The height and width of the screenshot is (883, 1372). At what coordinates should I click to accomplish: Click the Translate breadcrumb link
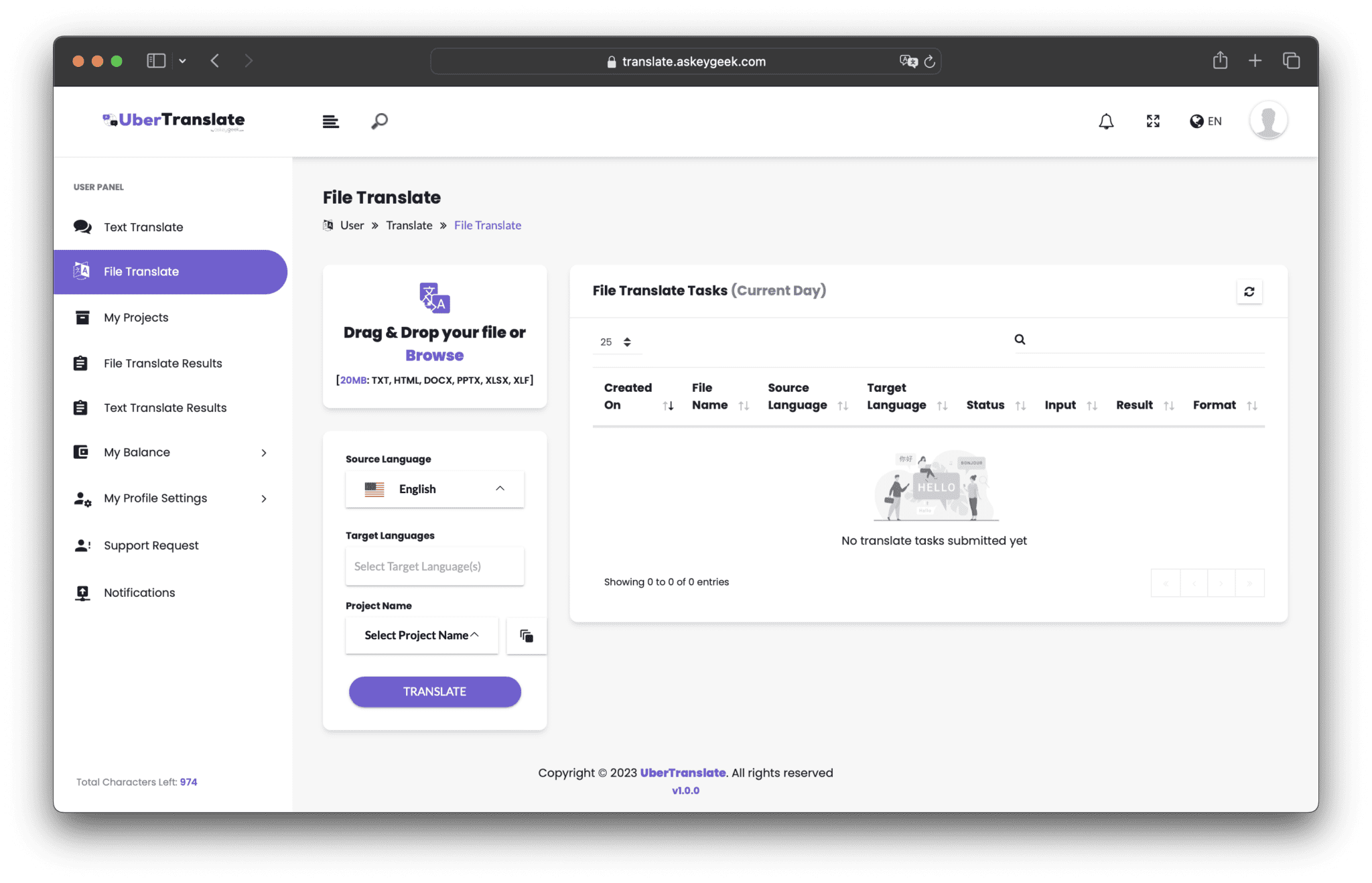[409, 225]
